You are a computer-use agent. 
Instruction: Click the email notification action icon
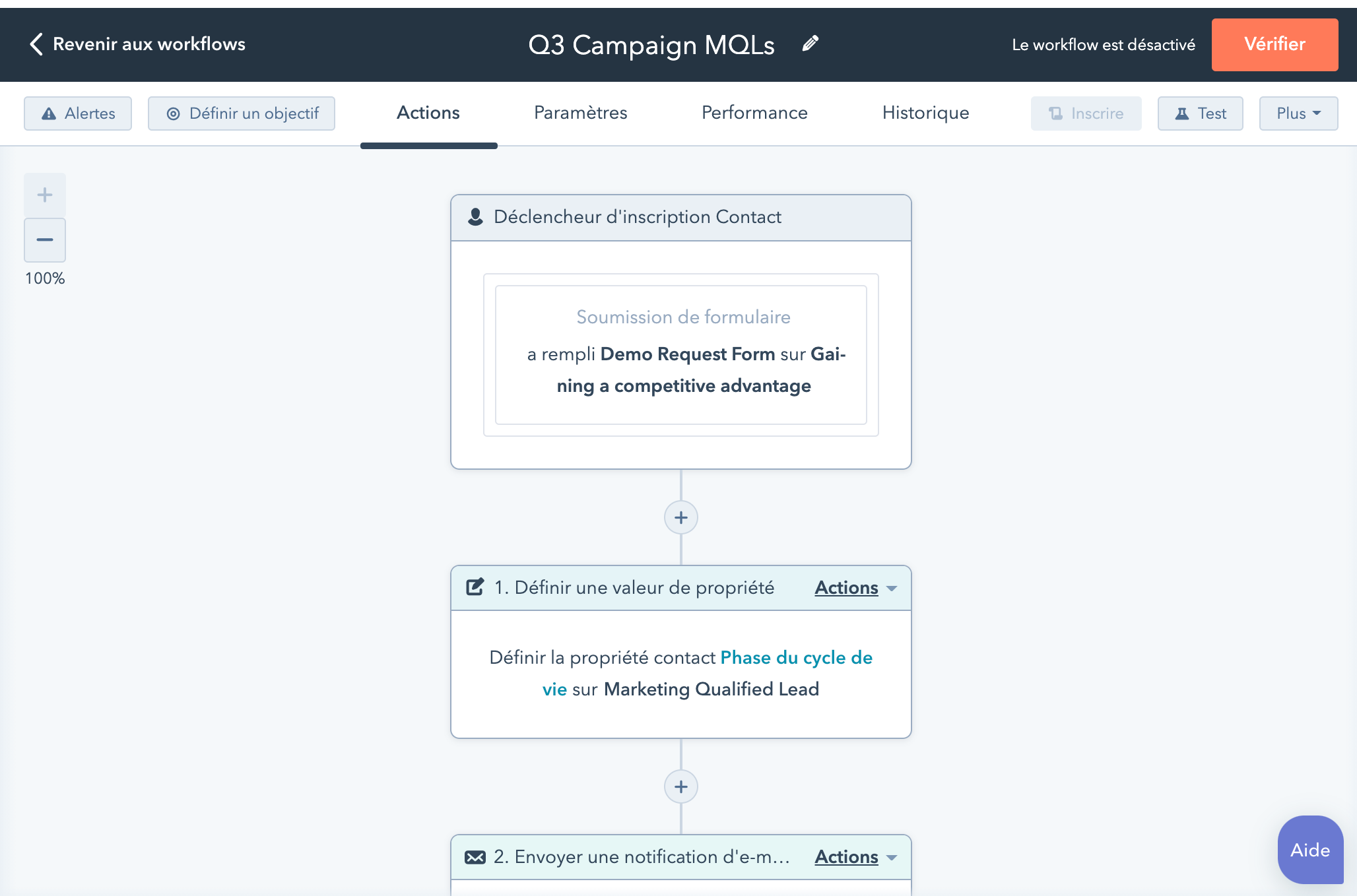pyautogui.click(x=476, y=857)
